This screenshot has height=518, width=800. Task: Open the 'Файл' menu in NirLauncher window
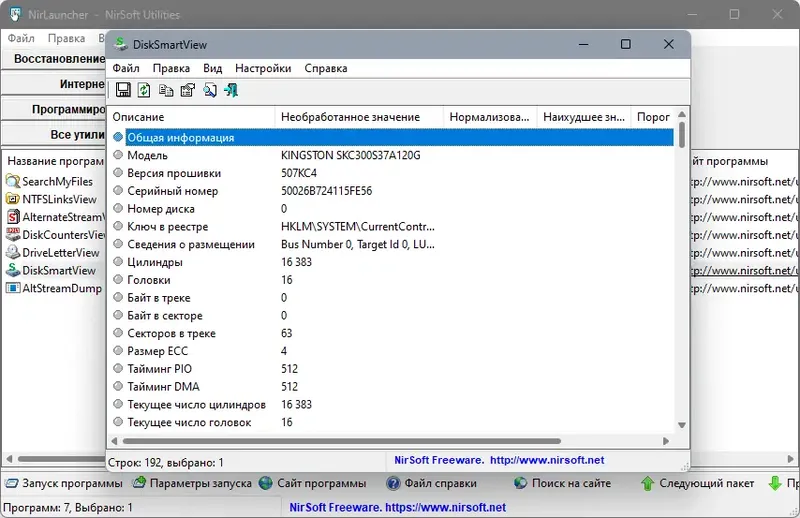tap(21, 38)
